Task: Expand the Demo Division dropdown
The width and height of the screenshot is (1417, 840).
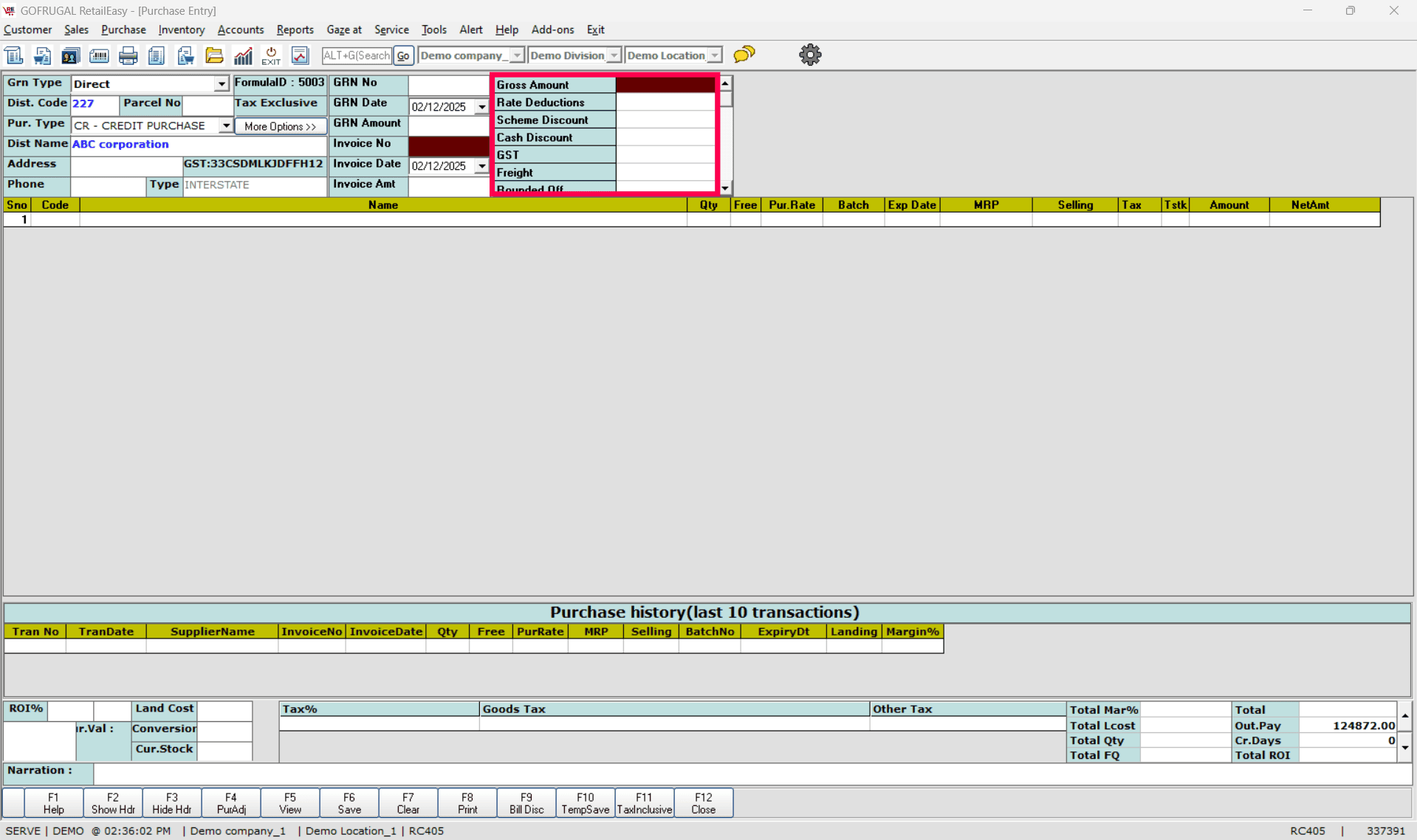Action: [x=614, y=55]
